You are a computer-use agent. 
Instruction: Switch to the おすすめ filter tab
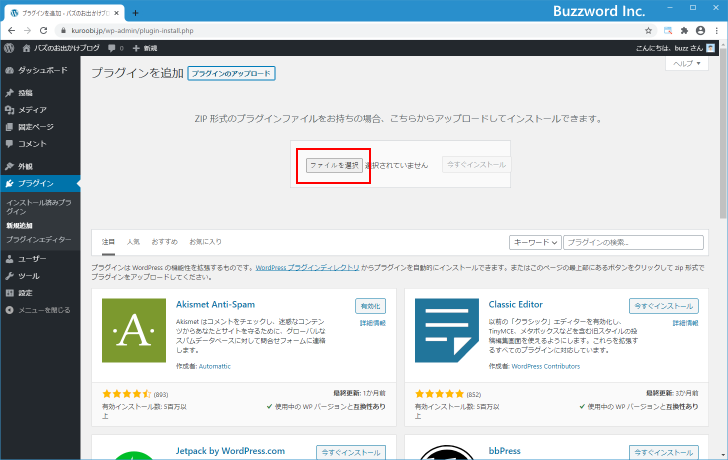pos(164,242)
